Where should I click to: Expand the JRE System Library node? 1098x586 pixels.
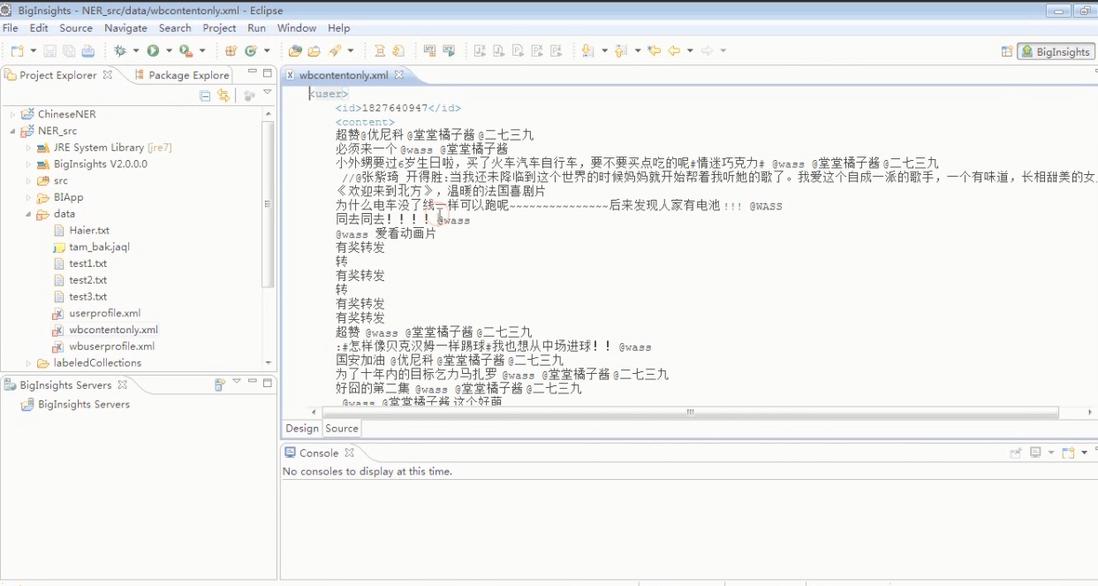point(29,148)
